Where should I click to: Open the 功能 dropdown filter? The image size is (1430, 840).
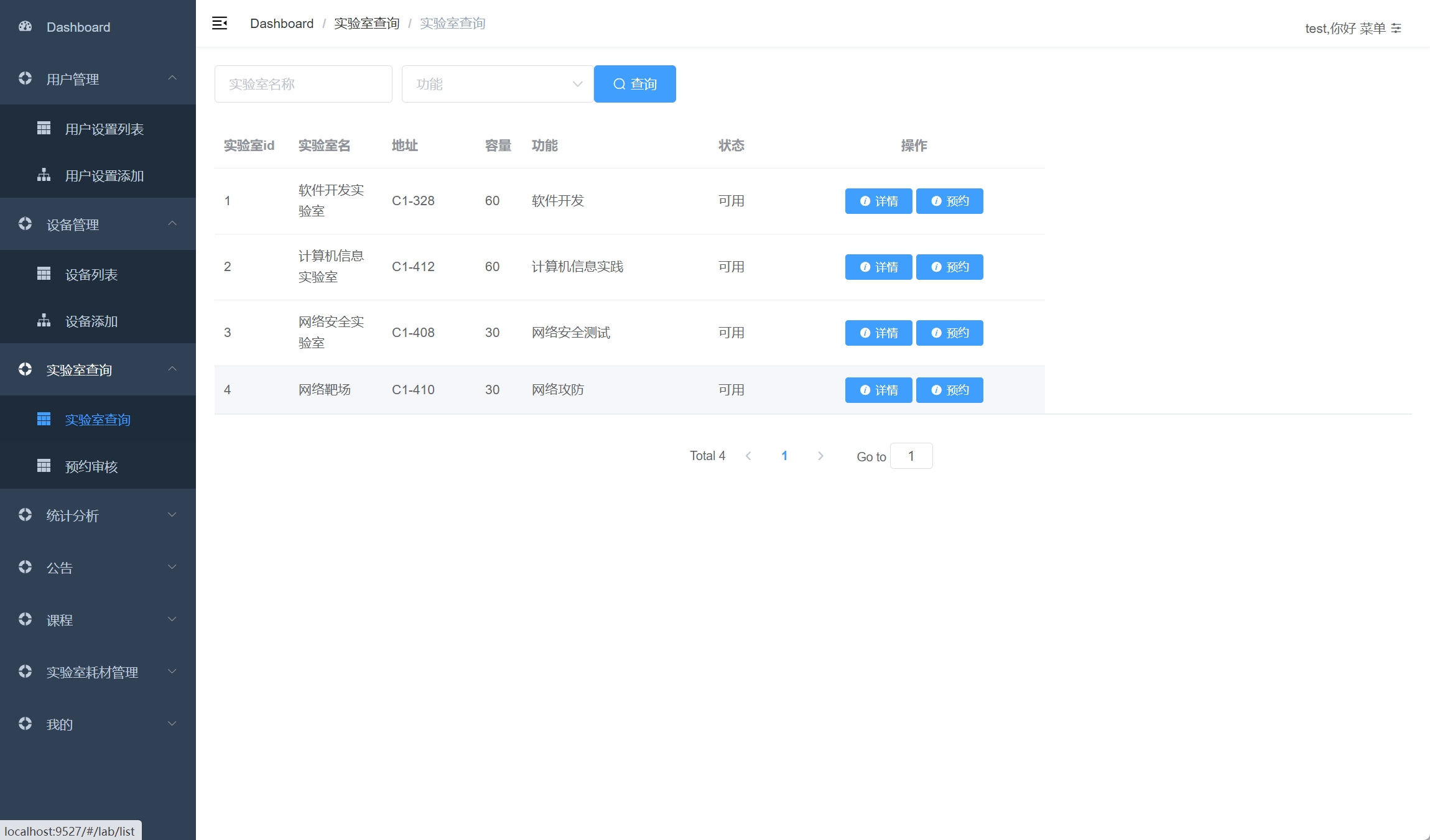coord(498,84)
